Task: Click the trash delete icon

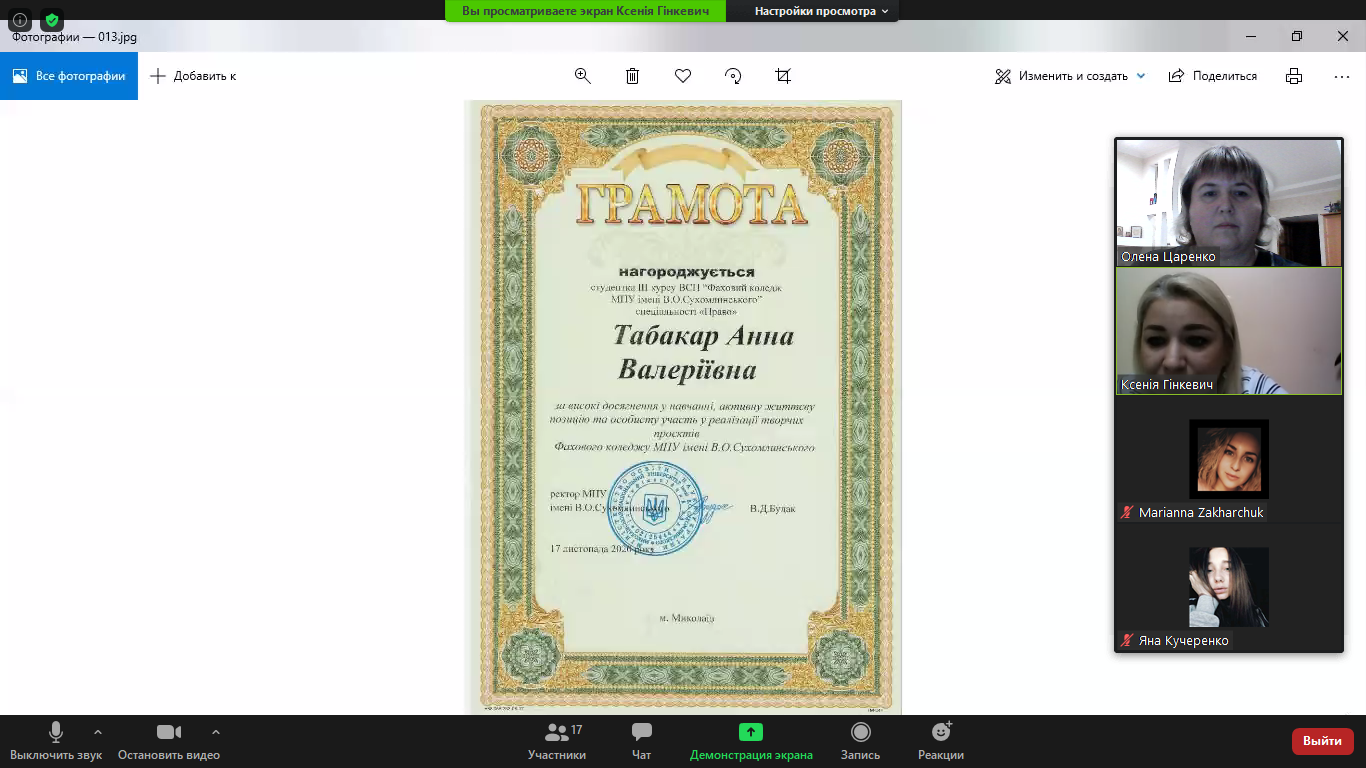Action: [x=633, y=76]
